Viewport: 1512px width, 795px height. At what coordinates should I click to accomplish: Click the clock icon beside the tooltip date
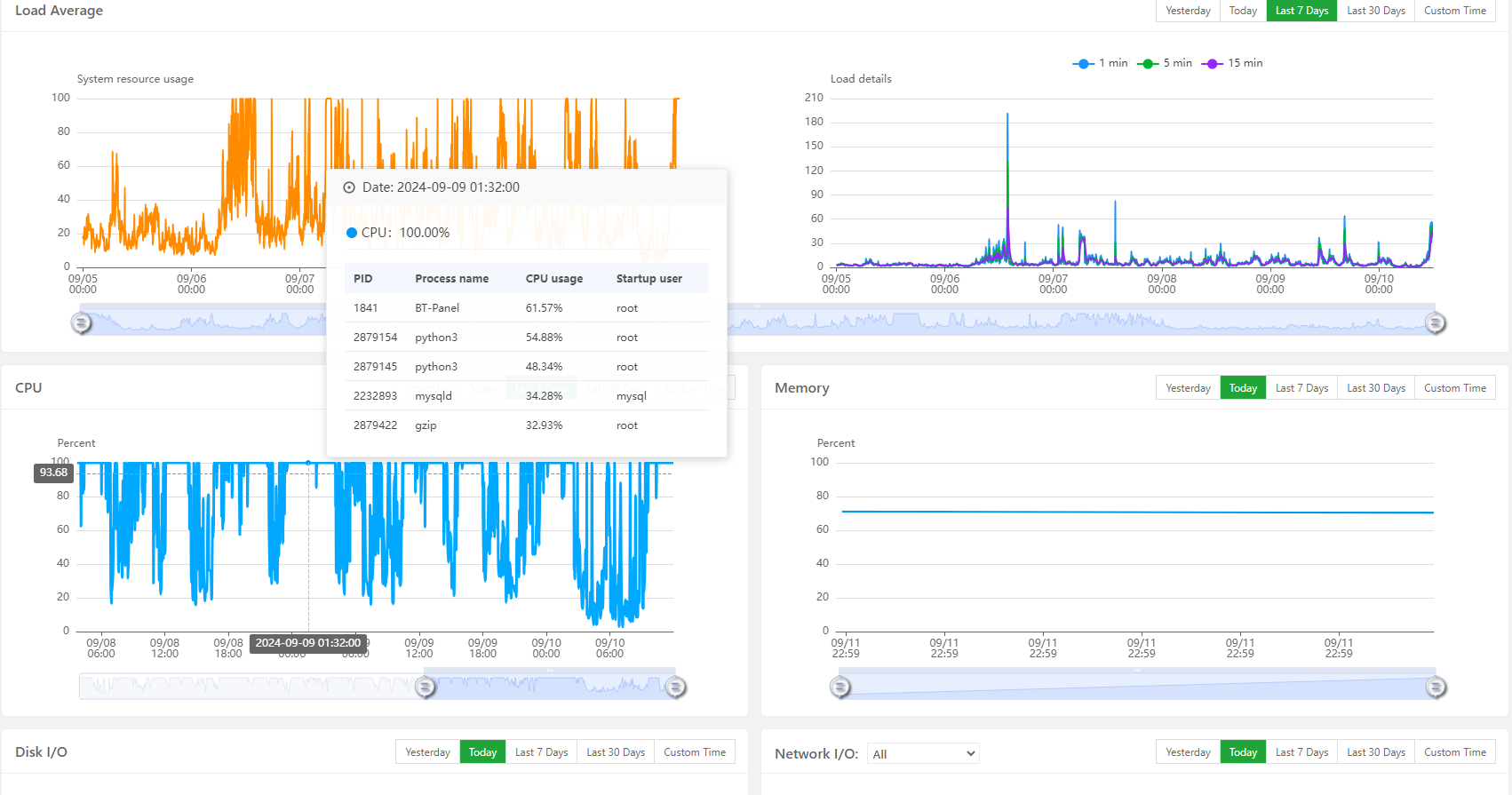(349, 187)
